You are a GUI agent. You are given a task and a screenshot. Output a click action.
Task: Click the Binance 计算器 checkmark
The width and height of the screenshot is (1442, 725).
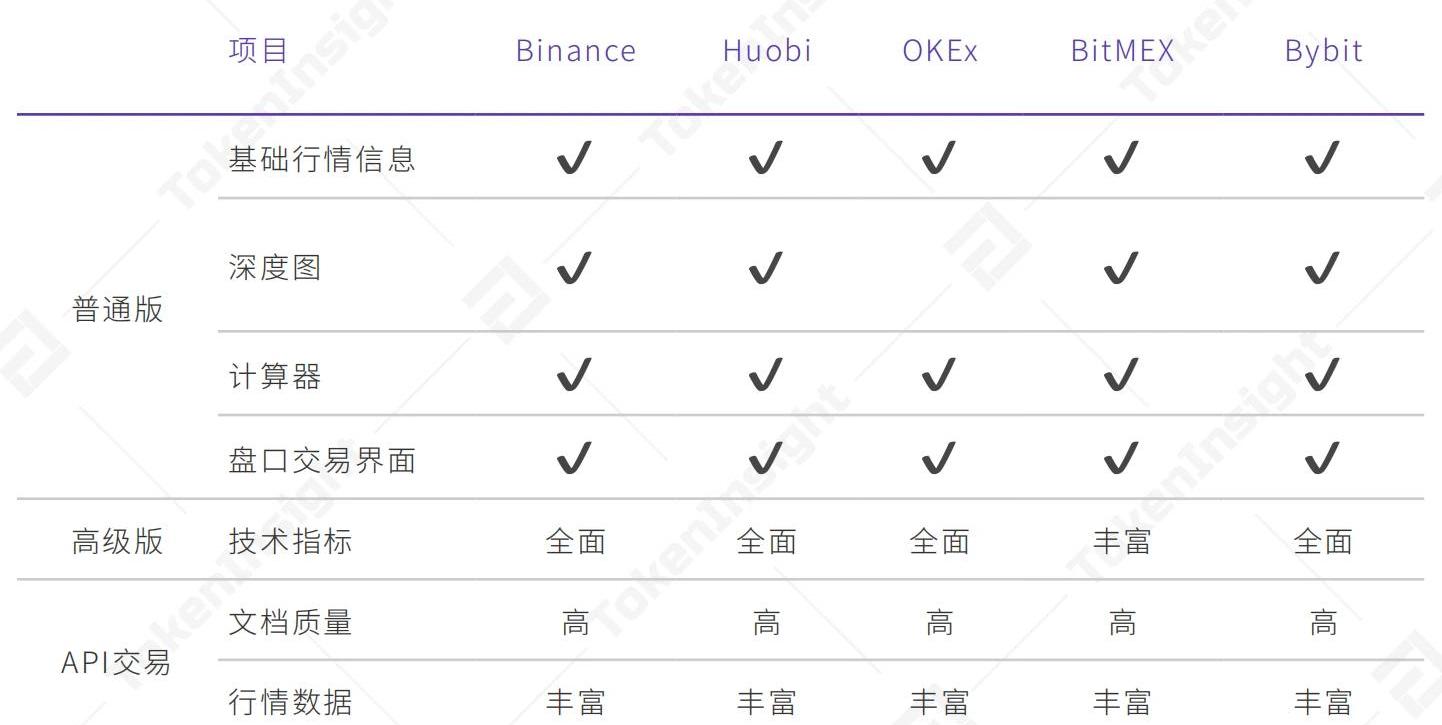tap(574, 376)
